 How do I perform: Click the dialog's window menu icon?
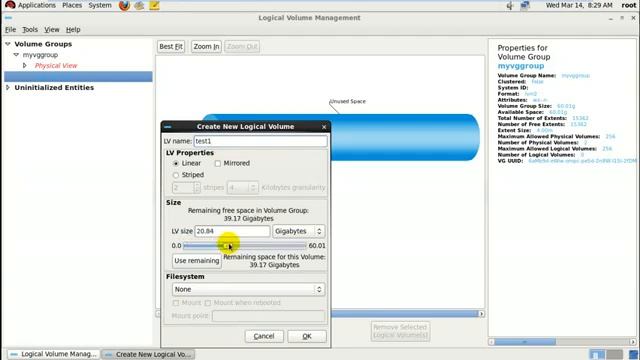coord(168,127)
